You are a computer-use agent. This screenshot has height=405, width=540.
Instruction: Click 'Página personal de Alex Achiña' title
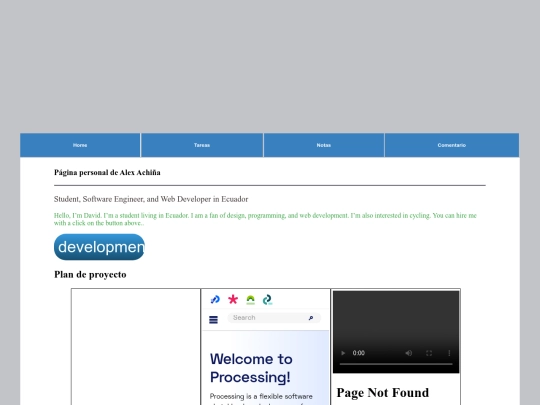pyautogui.click(x=107, y=173)
